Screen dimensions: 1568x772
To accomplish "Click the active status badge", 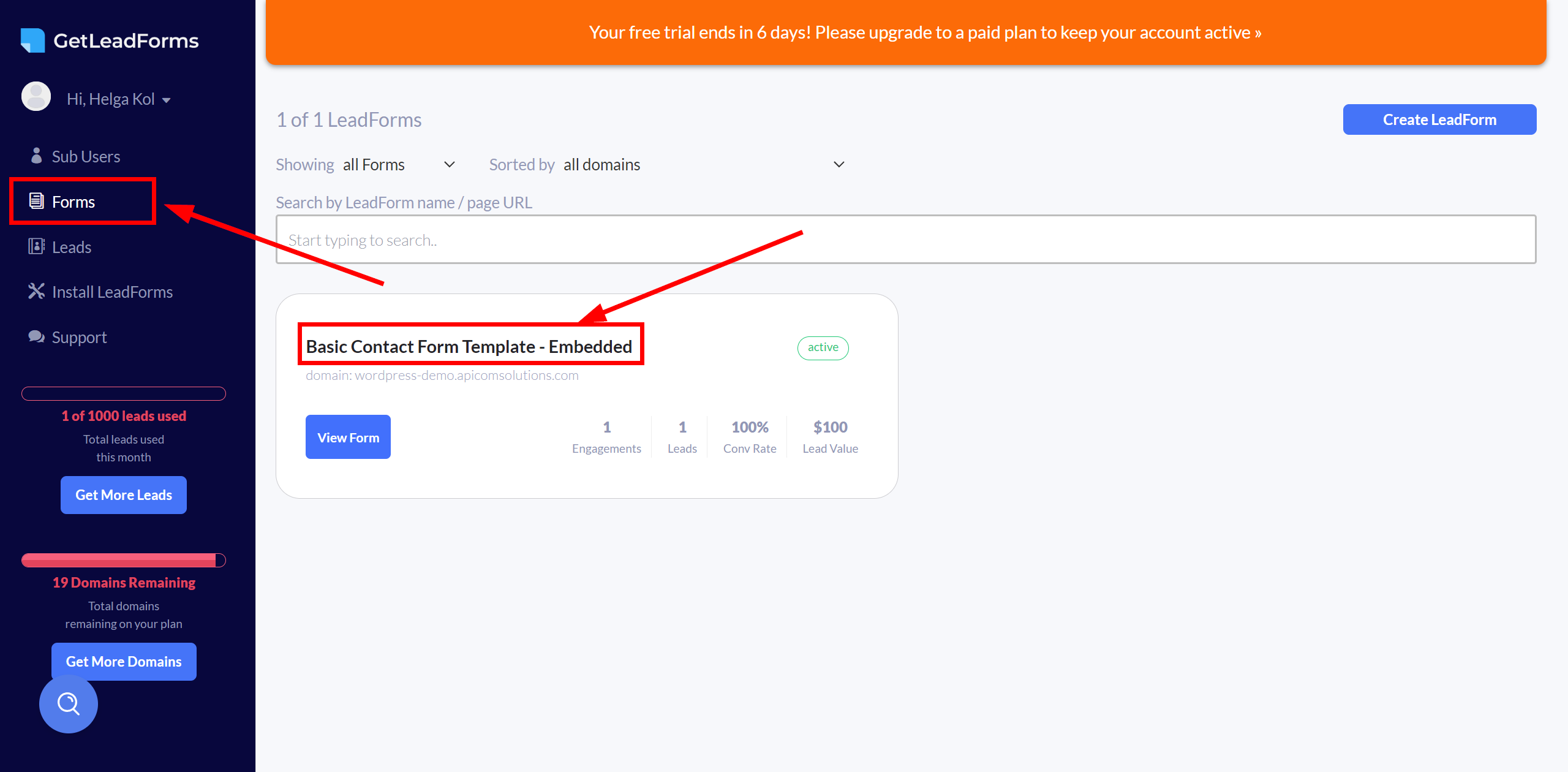I will pyautogui.click(x=823, y=347).
